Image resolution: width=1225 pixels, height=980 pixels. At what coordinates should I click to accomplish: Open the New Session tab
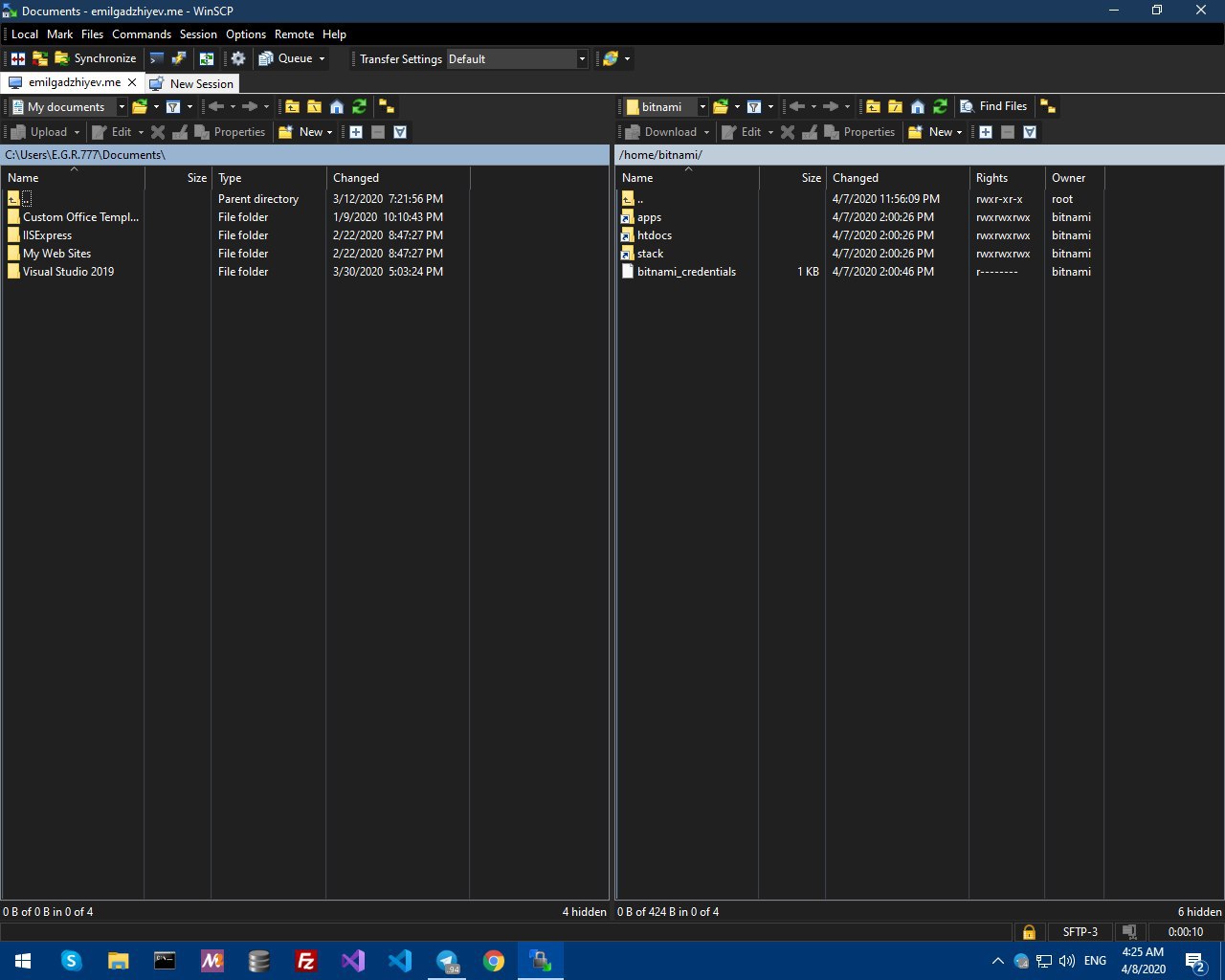point(191,83)
